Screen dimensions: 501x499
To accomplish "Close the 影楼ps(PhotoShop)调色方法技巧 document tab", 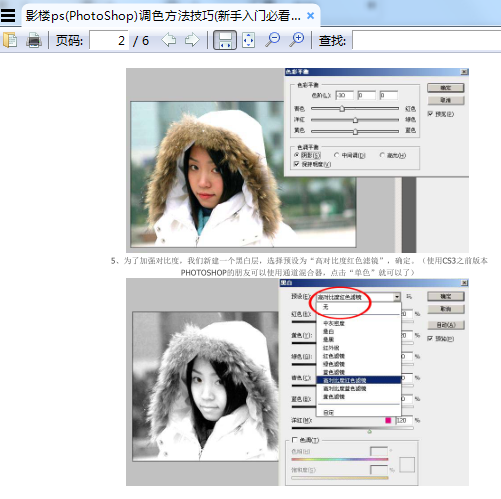I will pos(310,15).
